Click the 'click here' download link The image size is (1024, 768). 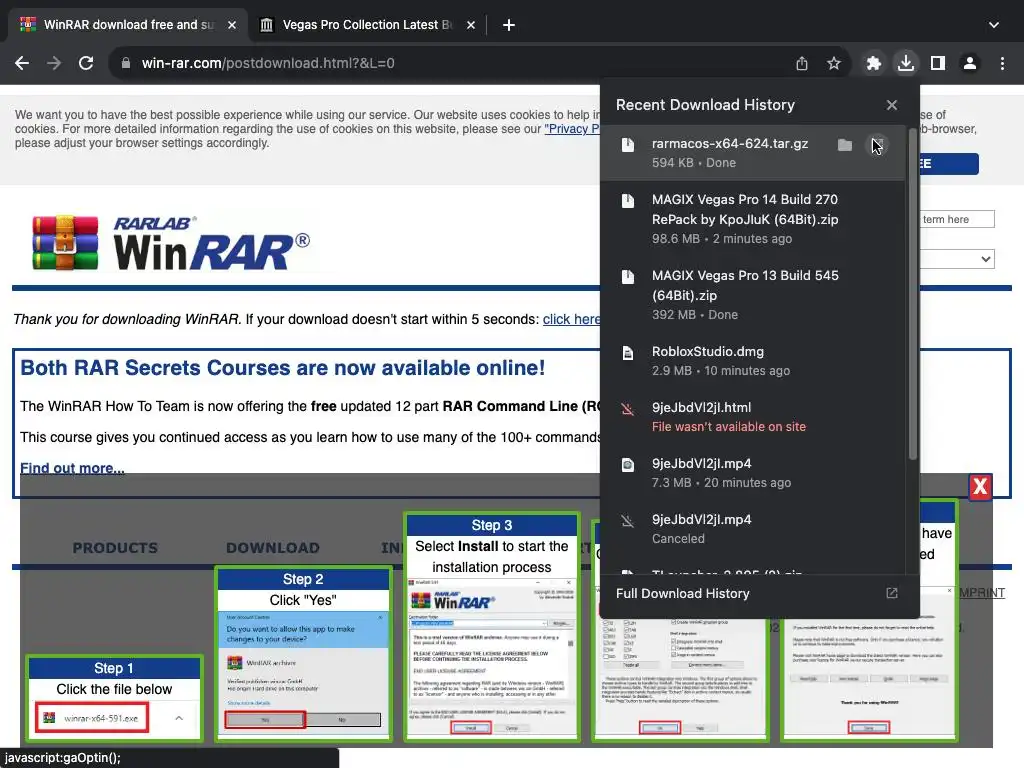tap(571, 319)
